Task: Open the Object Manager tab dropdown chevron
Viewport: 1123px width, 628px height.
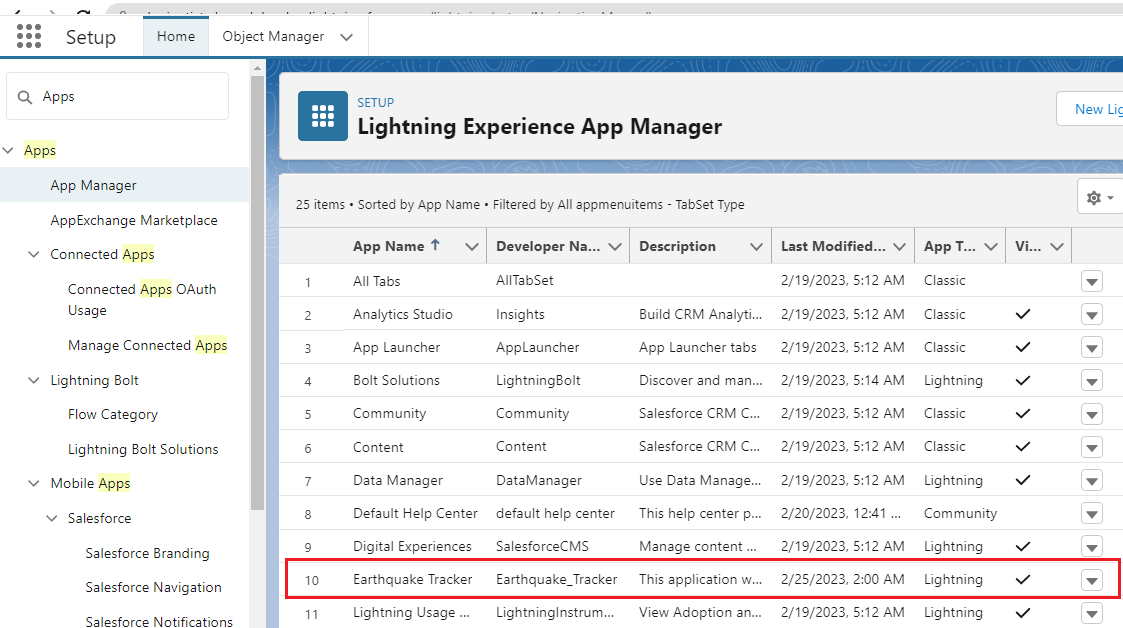Action: (x=347, y=37)
